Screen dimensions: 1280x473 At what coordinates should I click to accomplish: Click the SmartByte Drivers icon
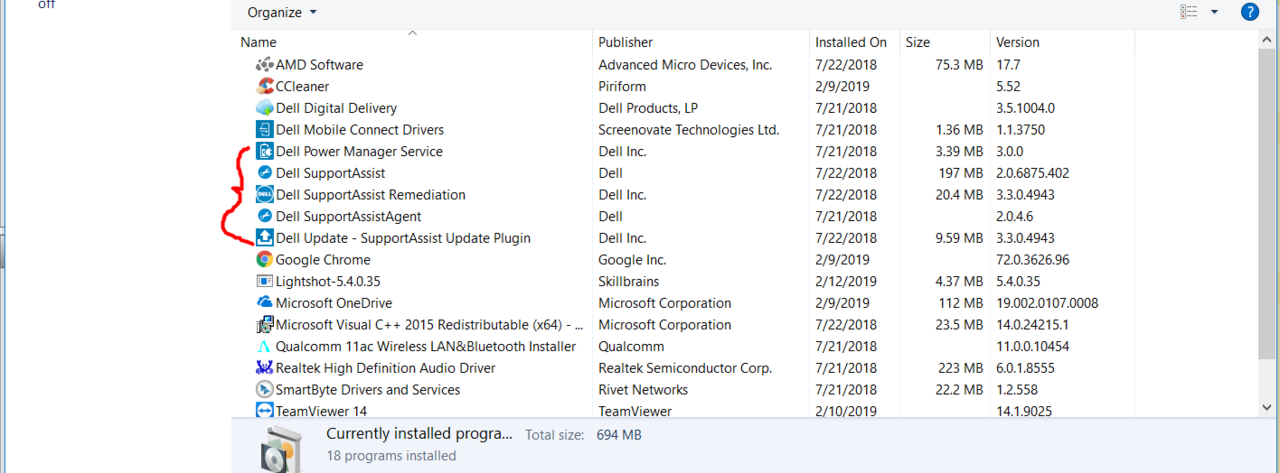pyautogui.click(x=265, y=390)
